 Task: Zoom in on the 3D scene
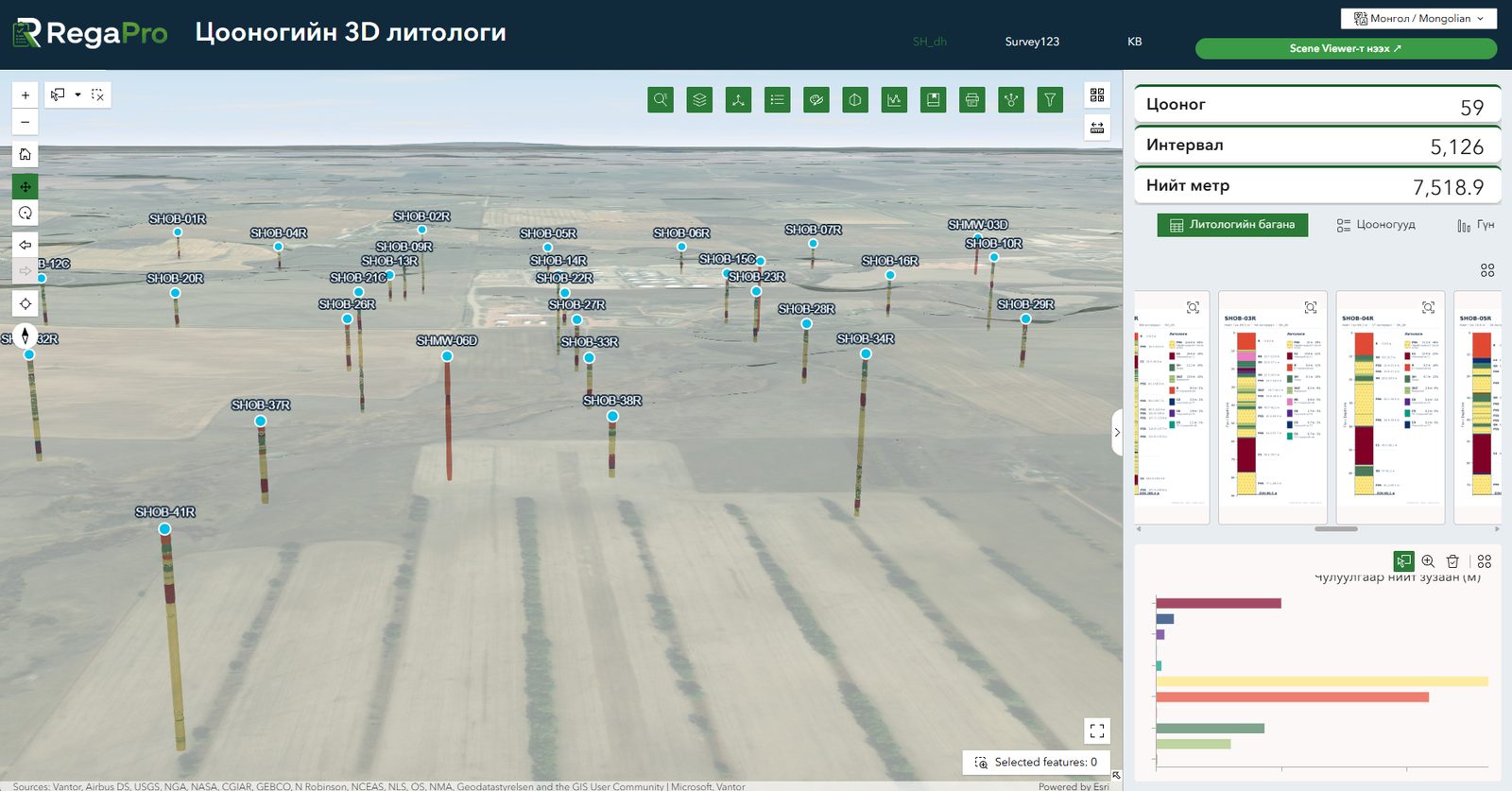(x=26, y=95)
